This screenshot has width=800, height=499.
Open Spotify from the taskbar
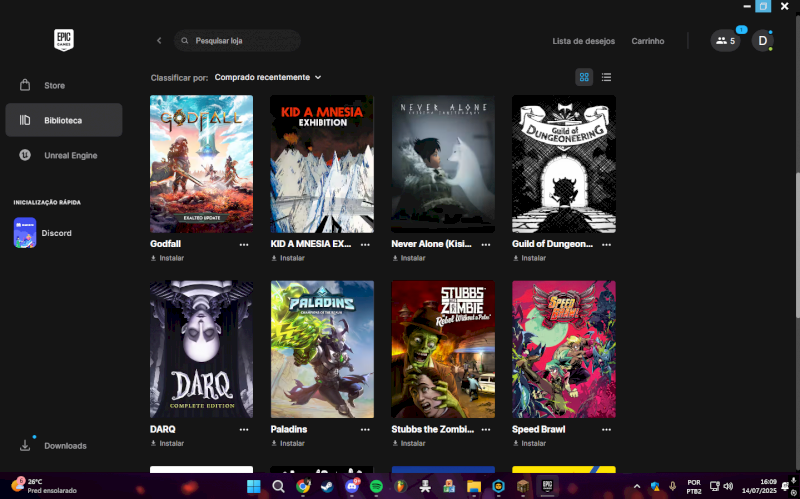[x=377, y=486]
